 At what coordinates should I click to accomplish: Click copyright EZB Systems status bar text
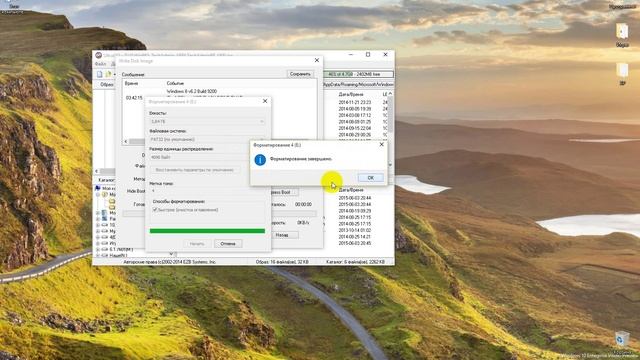click(x=169, y=262)
